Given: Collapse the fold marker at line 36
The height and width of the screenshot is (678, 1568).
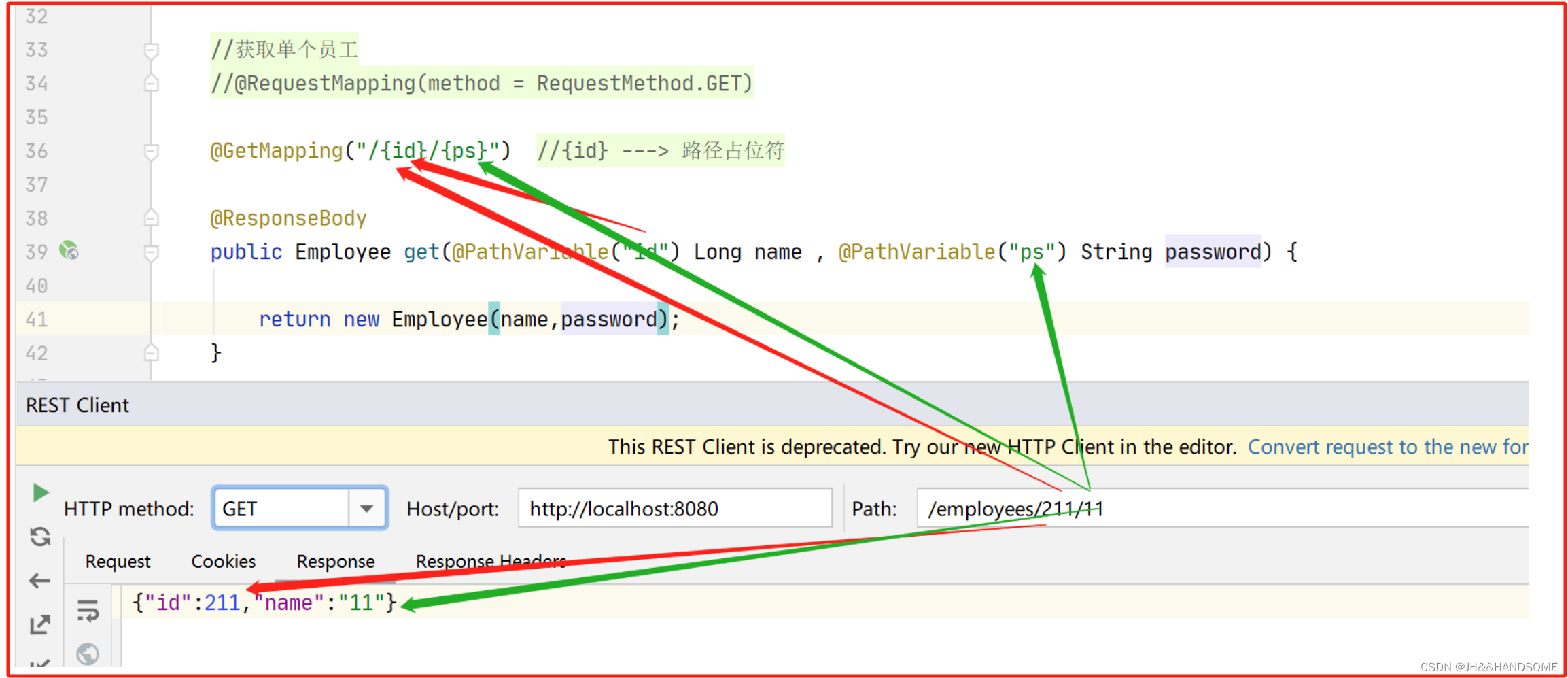Looking at the screenshot, I should pyautogui.click(x=152, y=151).
